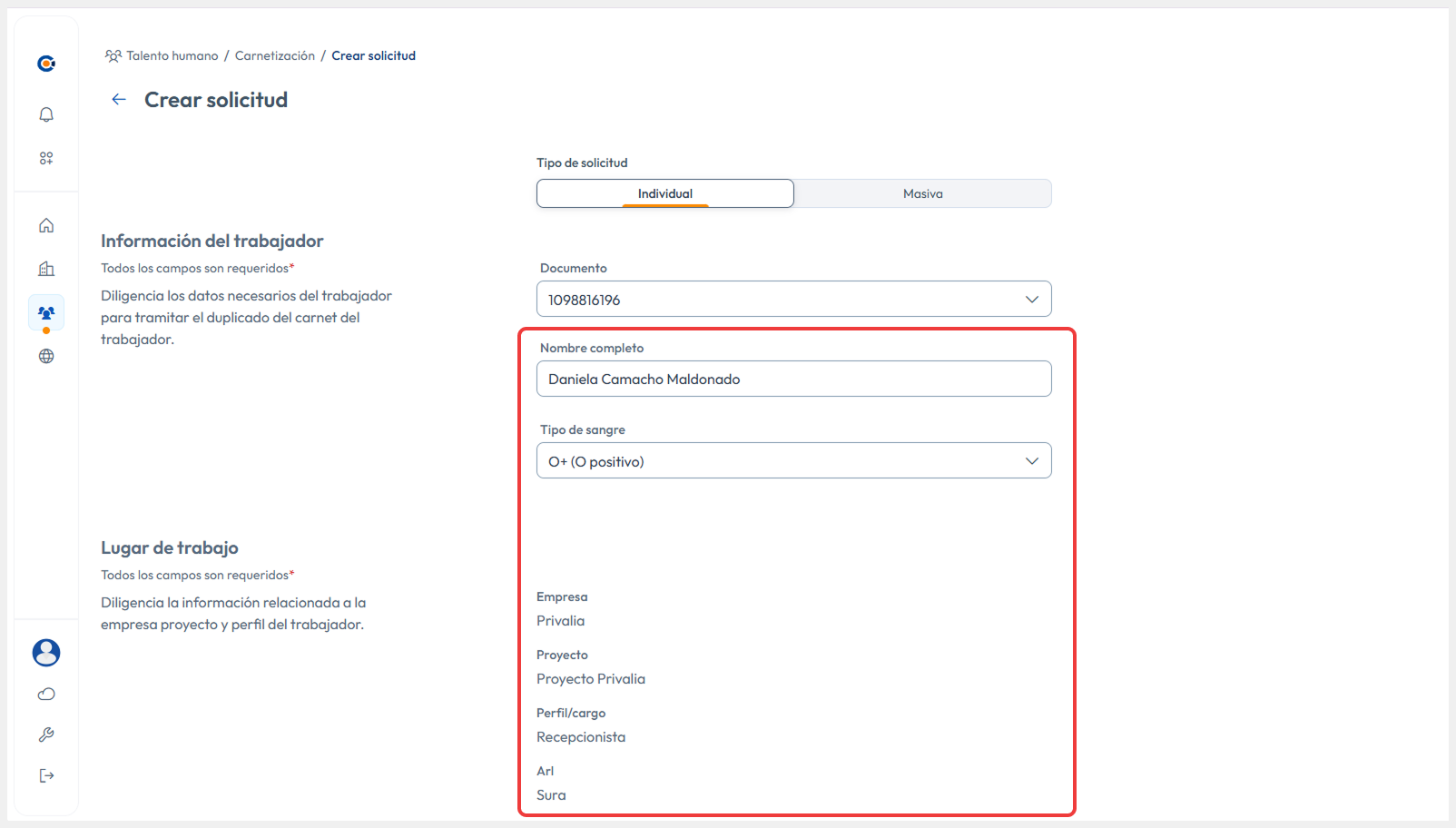The height and width of the screenshot is (828, 1456).
Task: Go back using the arrow next to Crear solicitud
Action: (x=118, y=99)
